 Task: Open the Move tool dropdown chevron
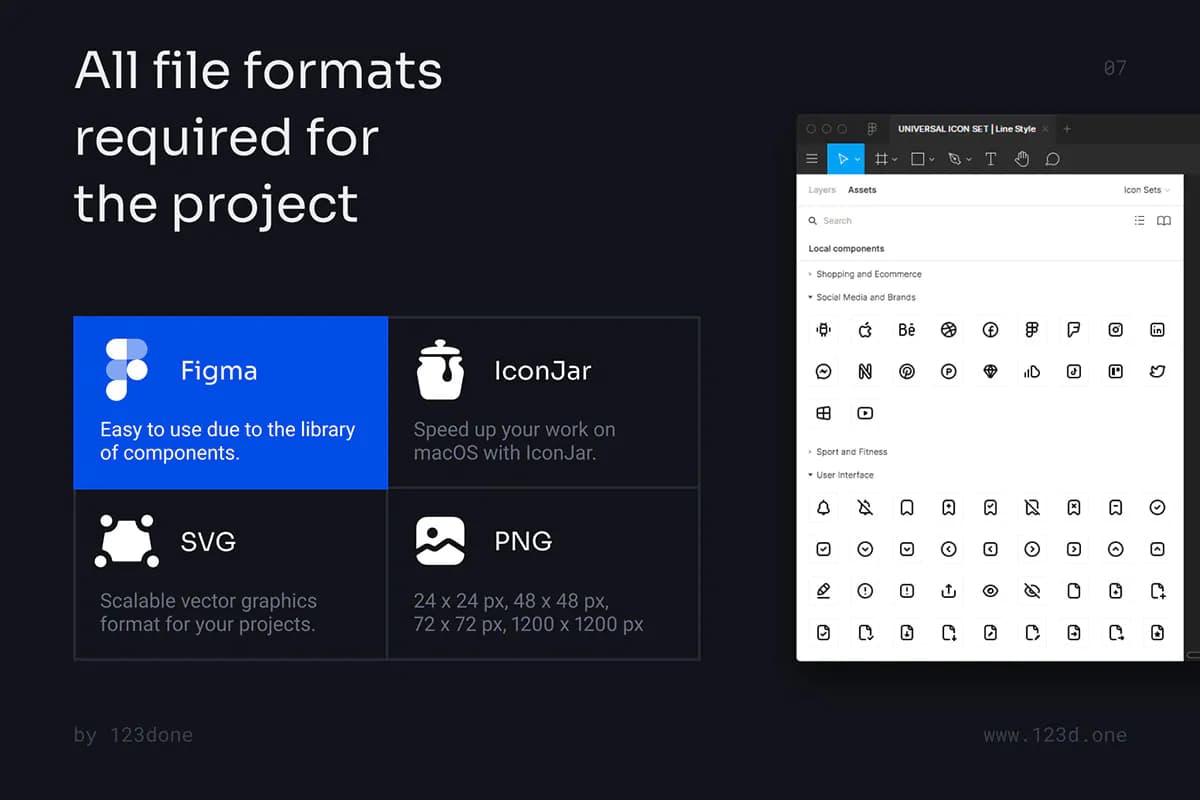pos(858,160)
